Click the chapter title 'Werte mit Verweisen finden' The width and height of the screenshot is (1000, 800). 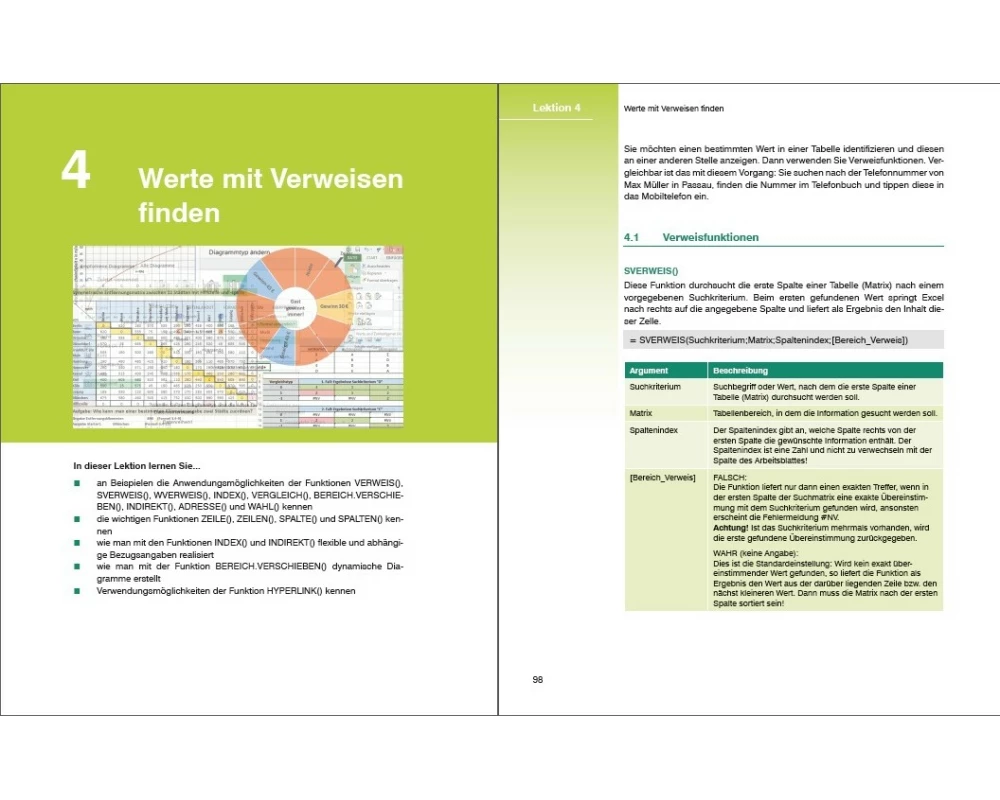[270, 195]
